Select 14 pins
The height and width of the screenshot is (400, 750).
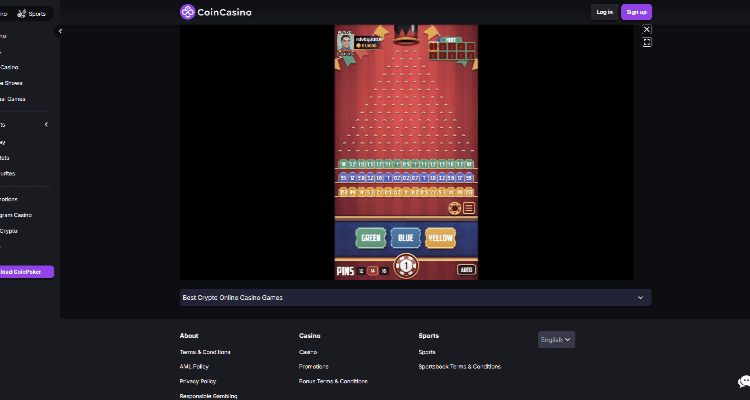(373, 271)
